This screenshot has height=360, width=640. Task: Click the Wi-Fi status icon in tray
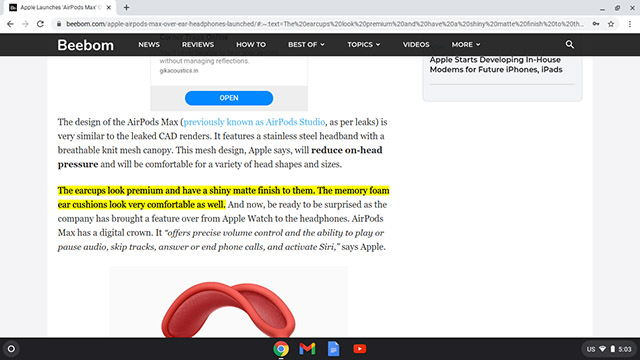coord(602,349)
